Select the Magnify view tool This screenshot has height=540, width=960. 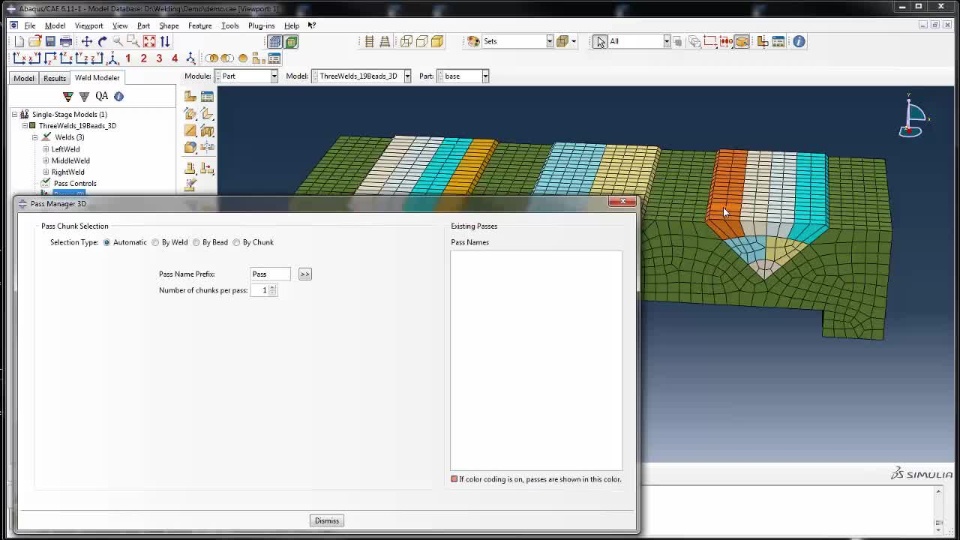[x=118, y=42]
